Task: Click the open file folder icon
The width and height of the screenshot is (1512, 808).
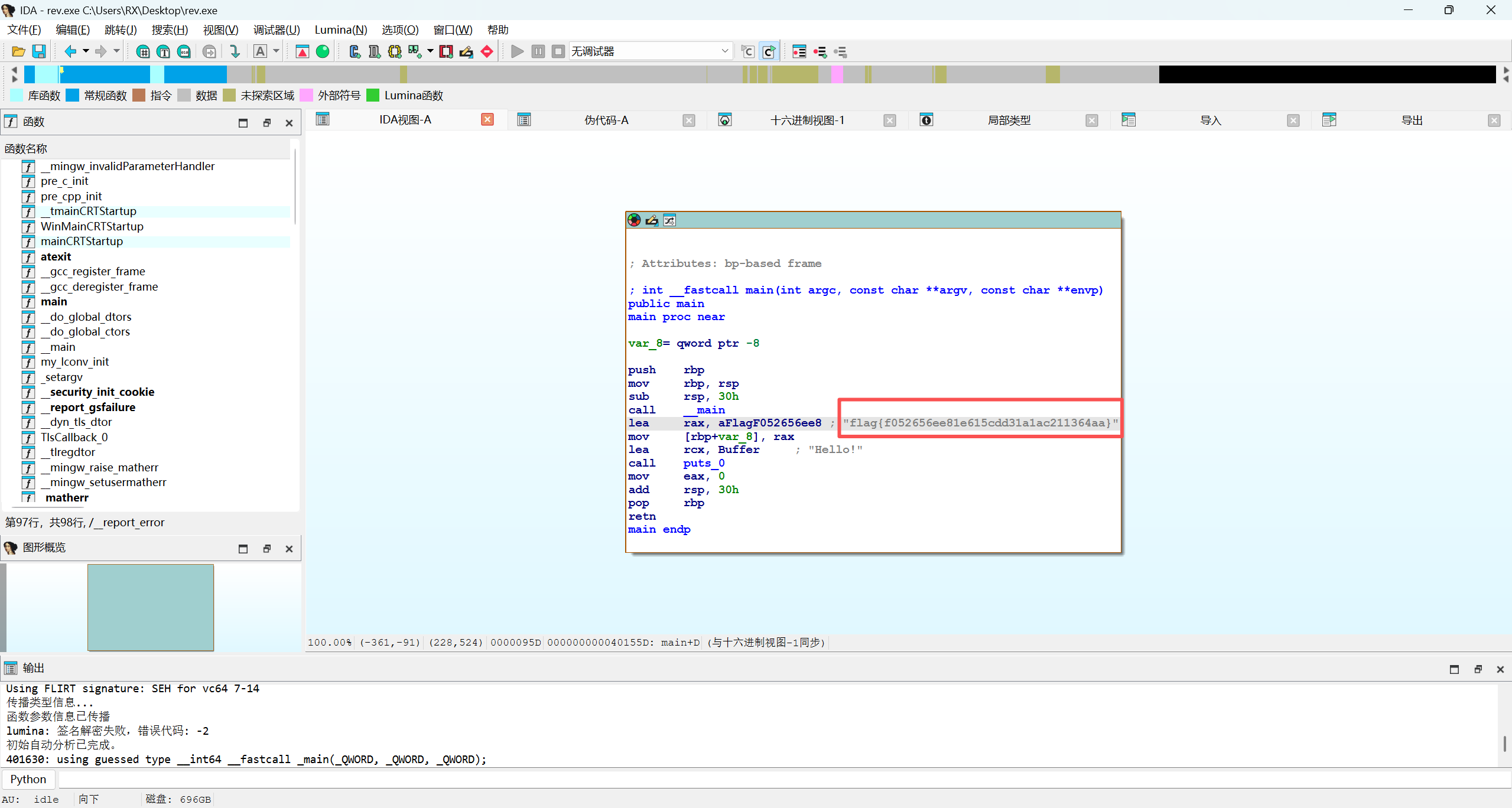Action: coord(18,51)
